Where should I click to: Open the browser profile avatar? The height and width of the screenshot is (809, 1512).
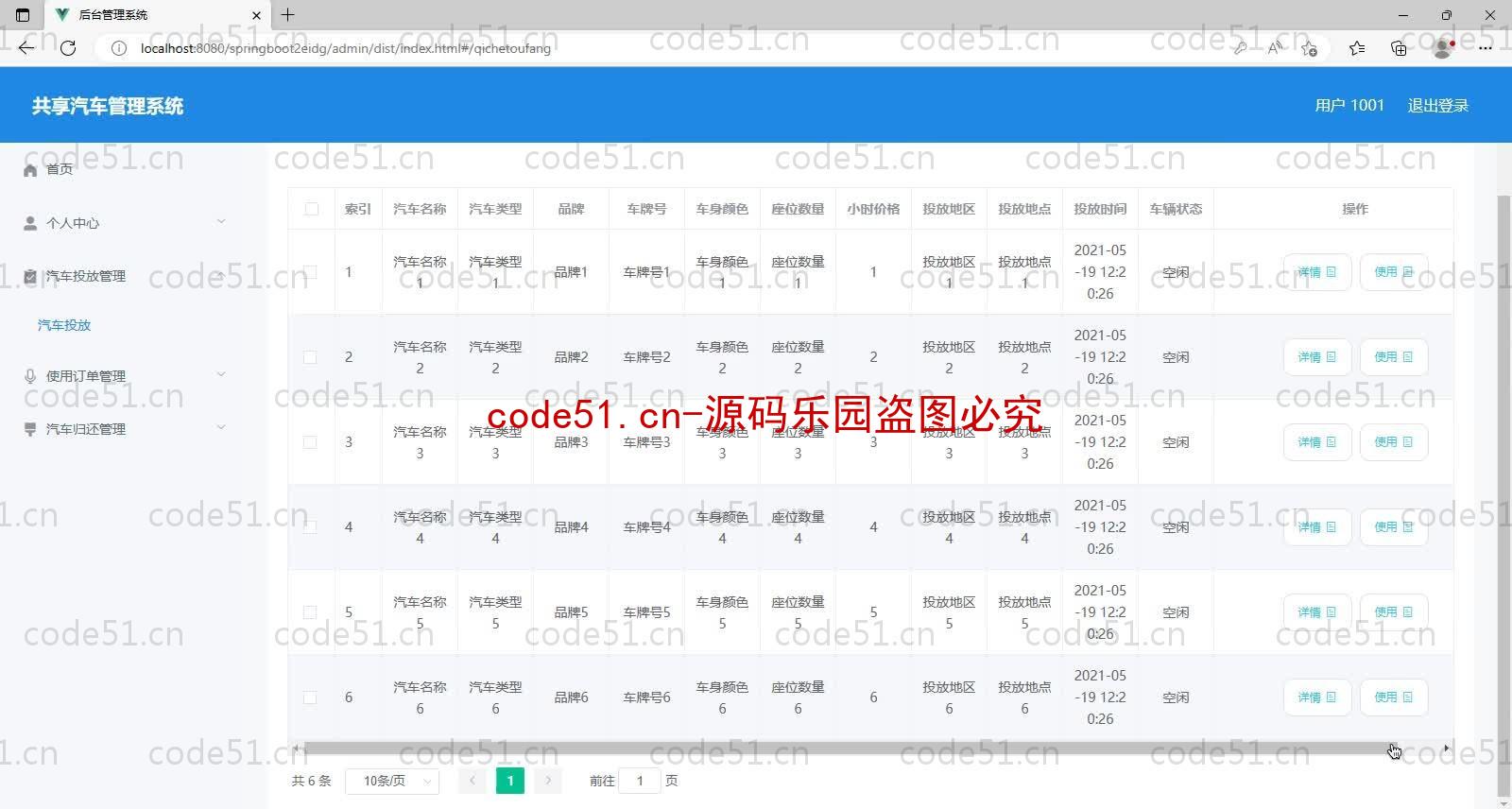pyautogui.click(x=1443, y=48)
